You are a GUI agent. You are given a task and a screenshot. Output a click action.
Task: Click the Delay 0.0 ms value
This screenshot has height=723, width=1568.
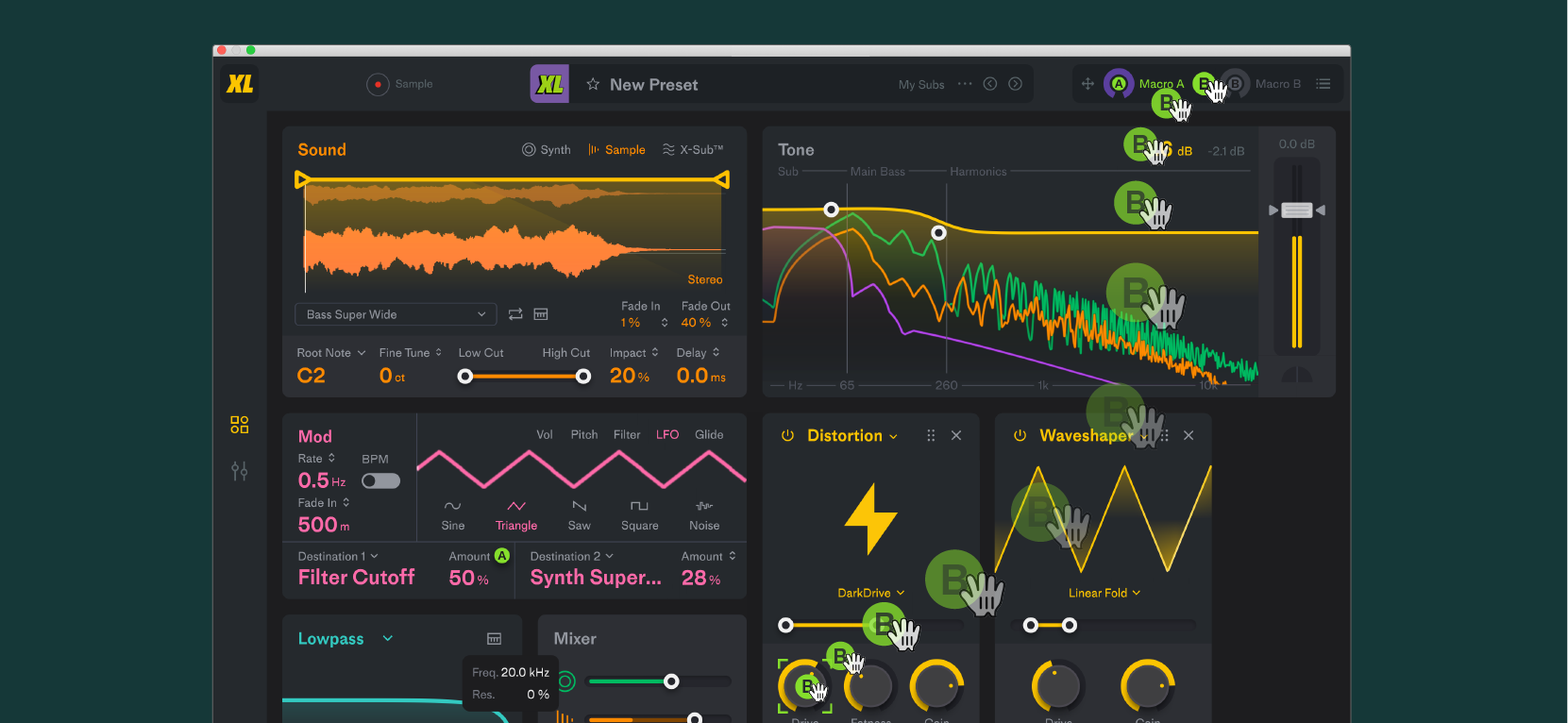pyautogui.click(x=701, y=376)
